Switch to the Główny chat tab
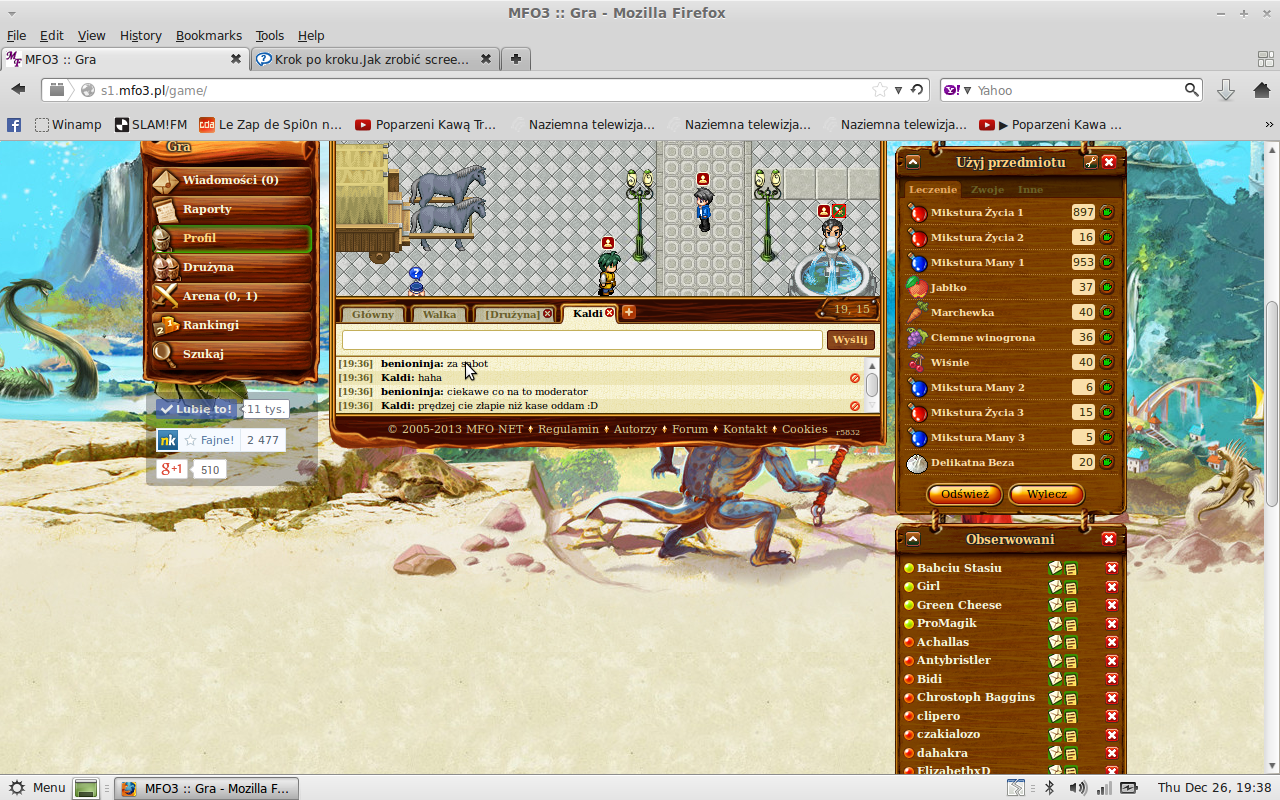Image resolution: width=1280 pixels, height=800 pixels. pyautogui.click(x=373, y=314)
